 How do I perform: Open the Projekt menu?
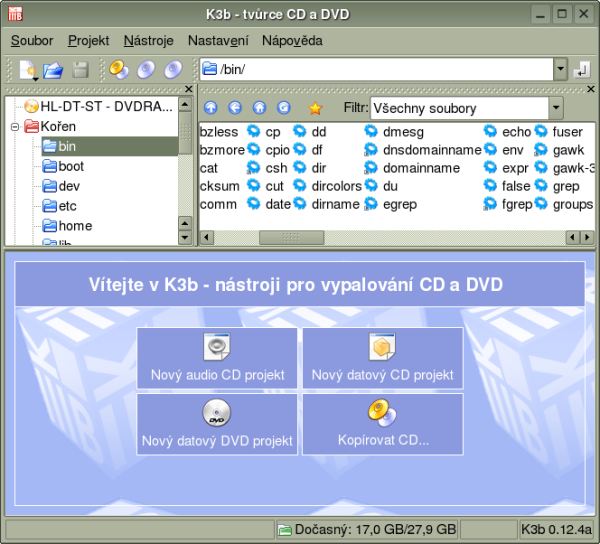point(88,41)
